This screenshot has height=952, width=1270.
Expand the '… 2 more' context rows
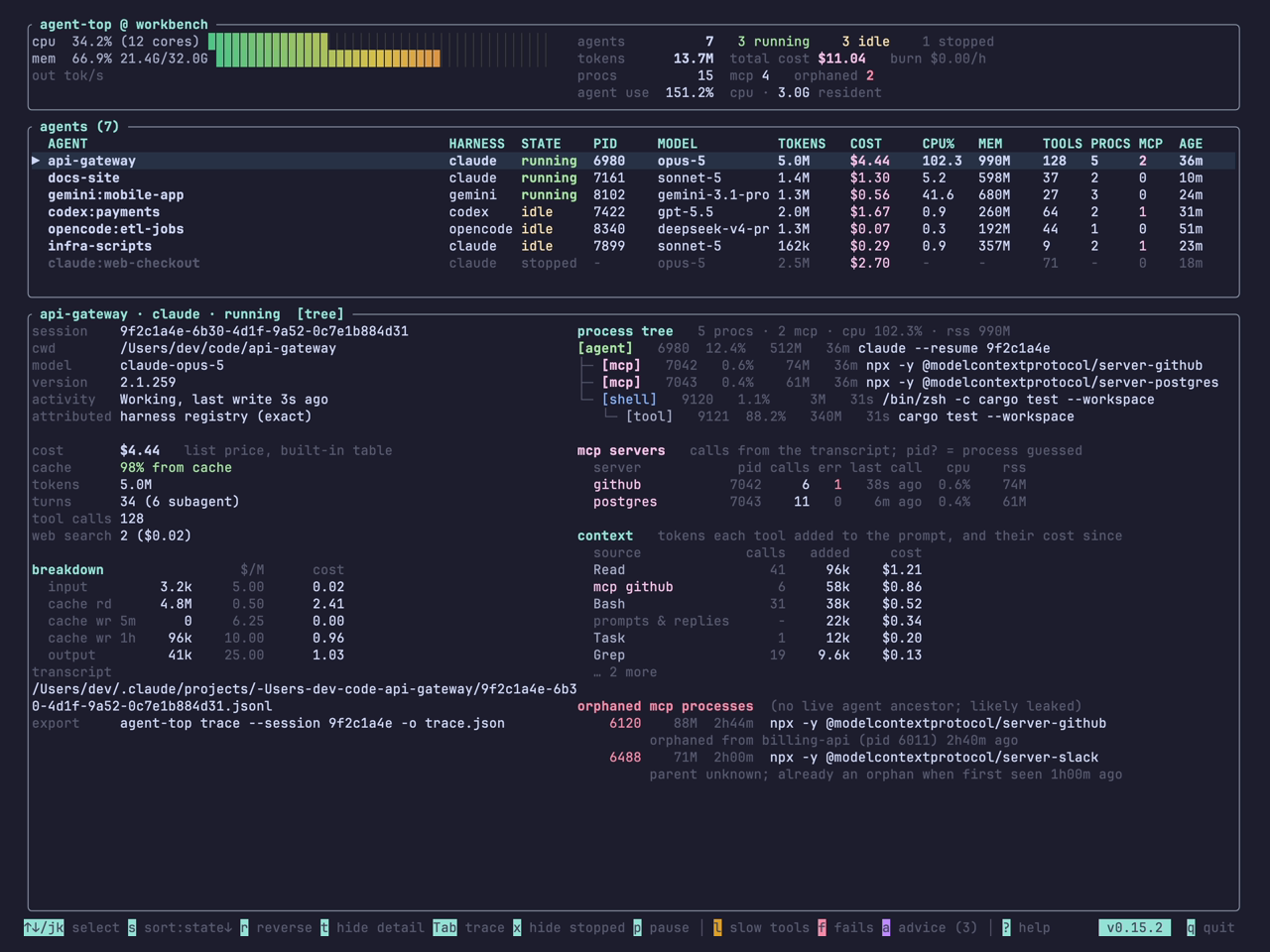[625, 672]
